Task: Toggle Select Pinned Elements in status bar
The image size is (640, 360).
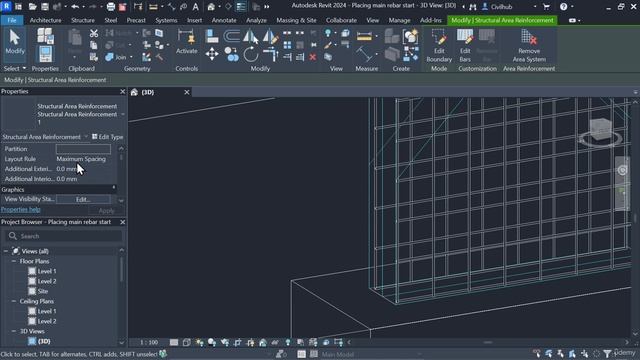Action: 560,353
